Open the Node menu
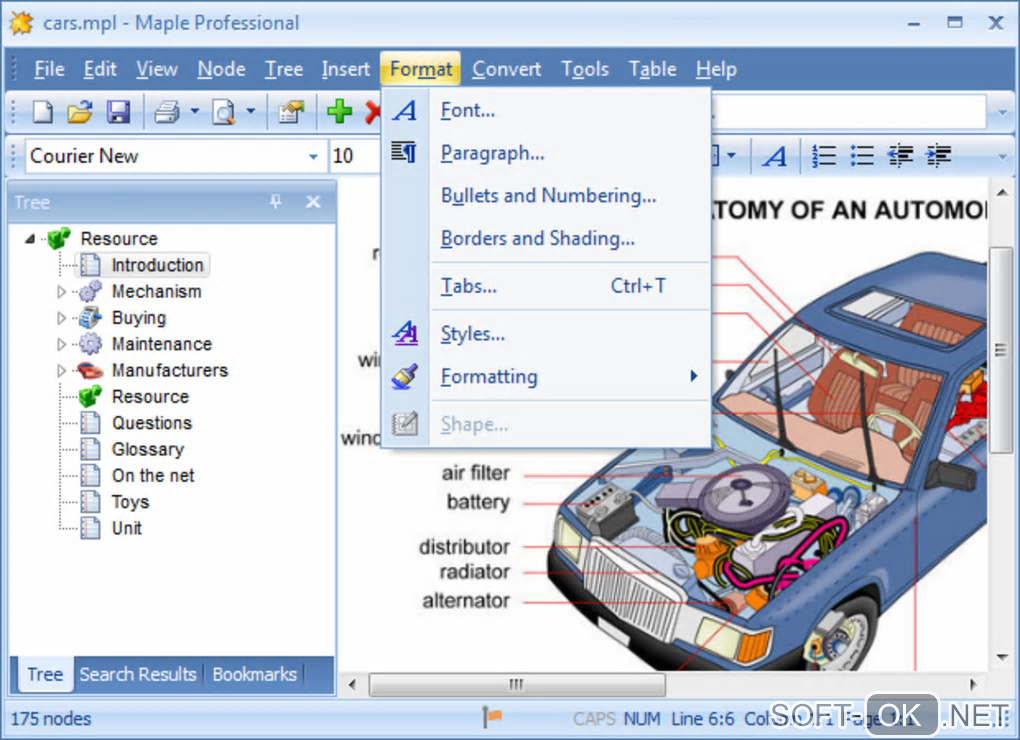Image resolution: width=1020 pixels, height=740 pixels. coord(221,69)
